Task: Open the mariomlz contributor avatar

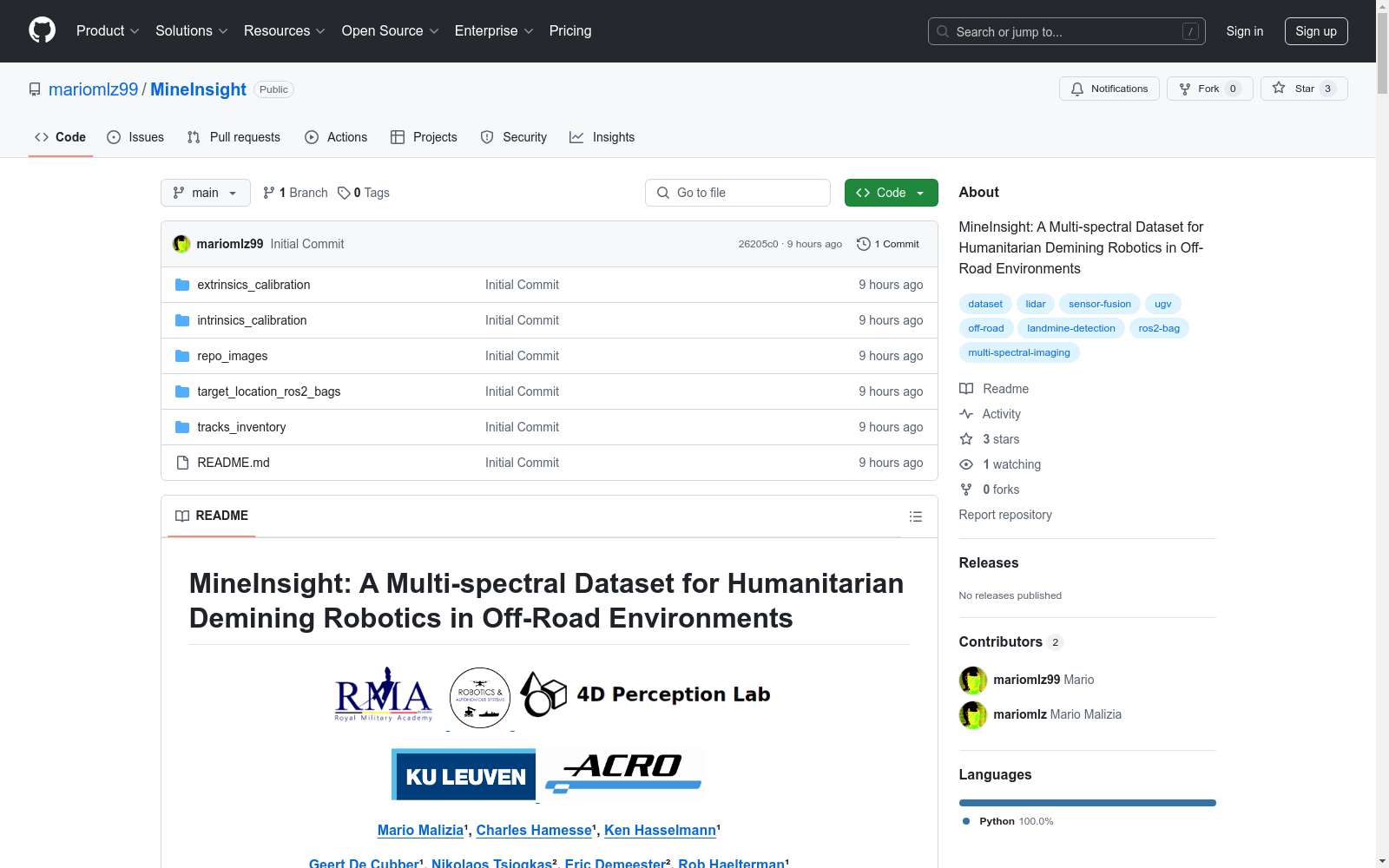Action: [973, 715]
